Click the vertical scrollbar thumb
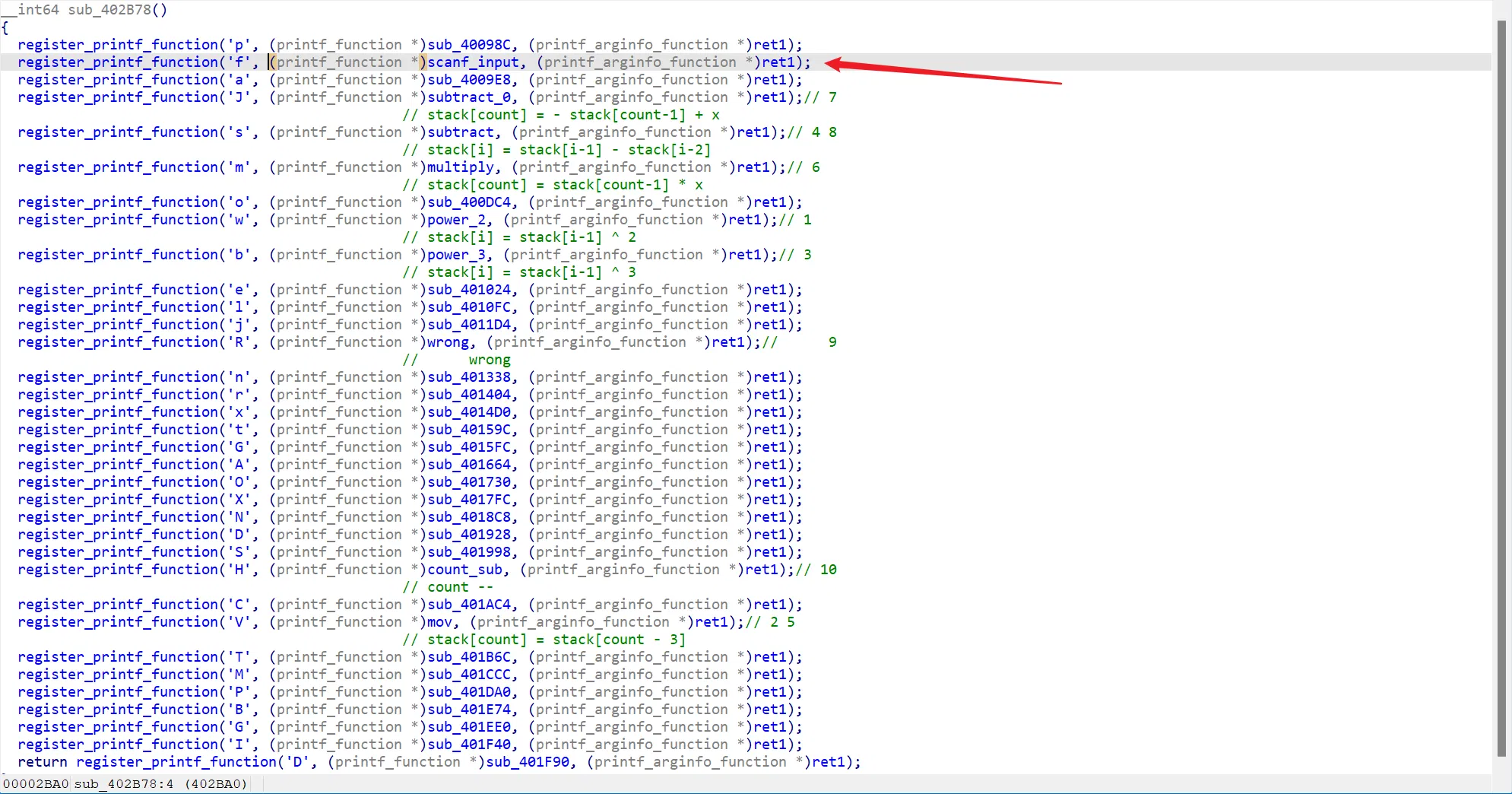This screenshot has height=794, width=1512. point(1501,388)
